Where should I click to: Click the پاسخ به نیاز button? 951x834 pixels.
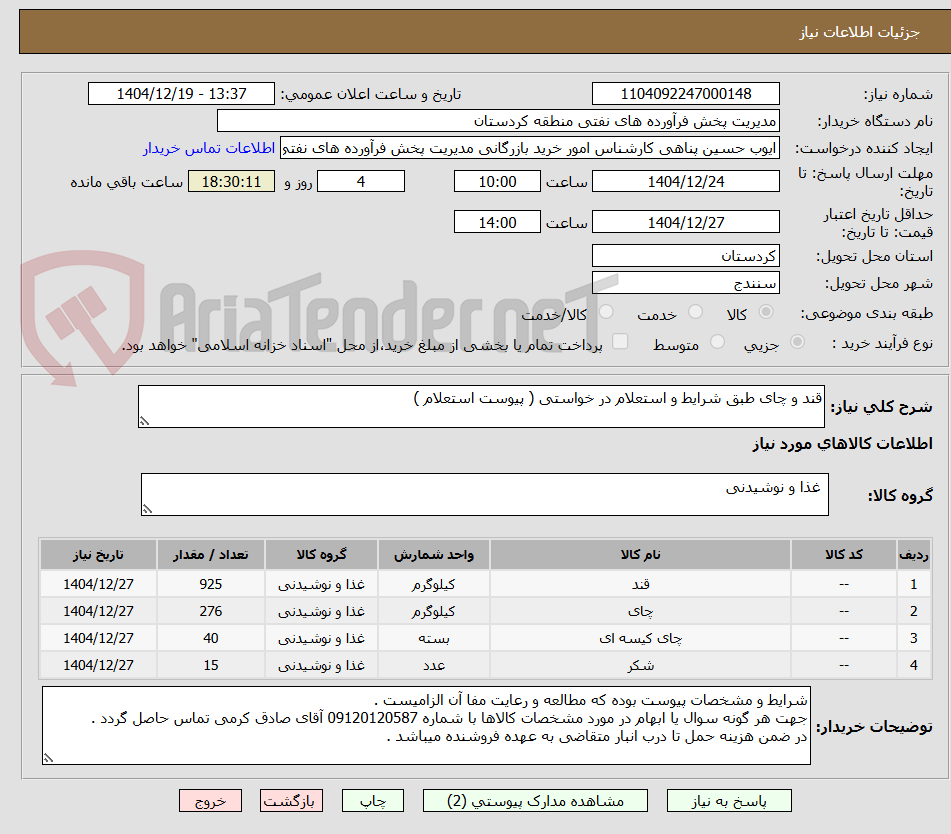tap(729, 801)
